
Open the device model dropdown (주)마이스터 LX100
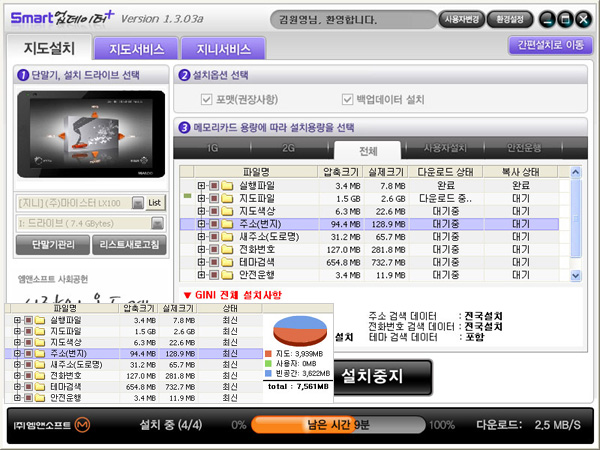(138, 203)
